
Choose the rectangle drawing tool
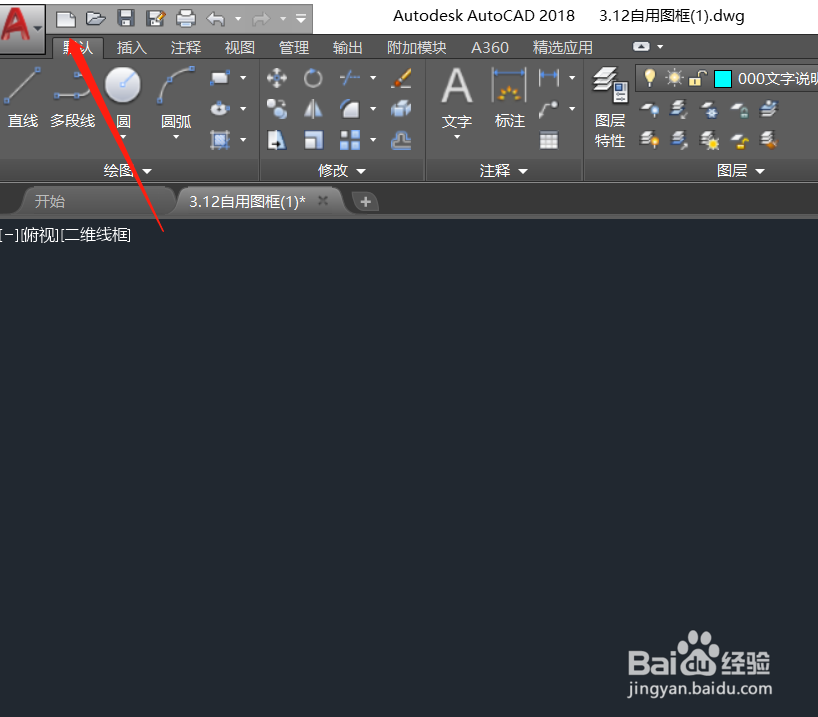point(220,78)
